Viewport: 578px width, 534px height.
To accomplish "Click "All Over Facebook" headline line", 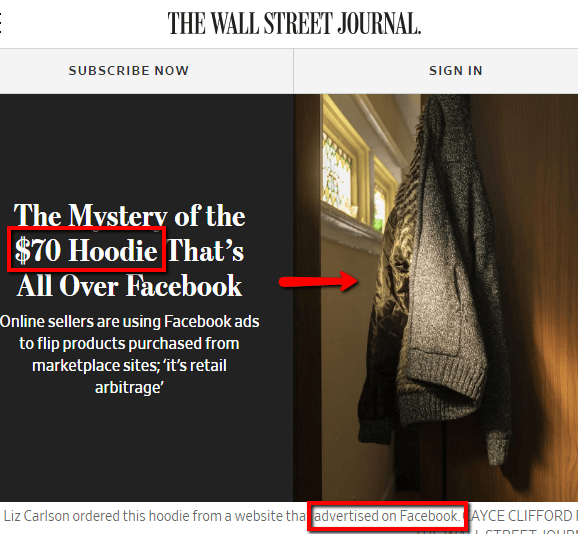I will tap(129, 286).
